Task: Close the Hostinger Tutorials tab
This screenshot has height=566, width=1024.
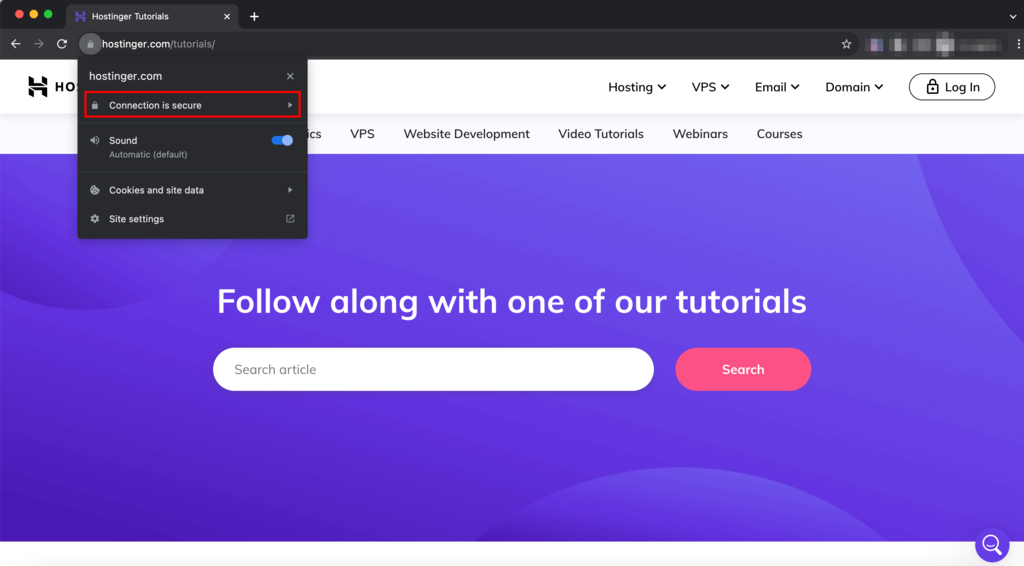Action: point(227,16)
